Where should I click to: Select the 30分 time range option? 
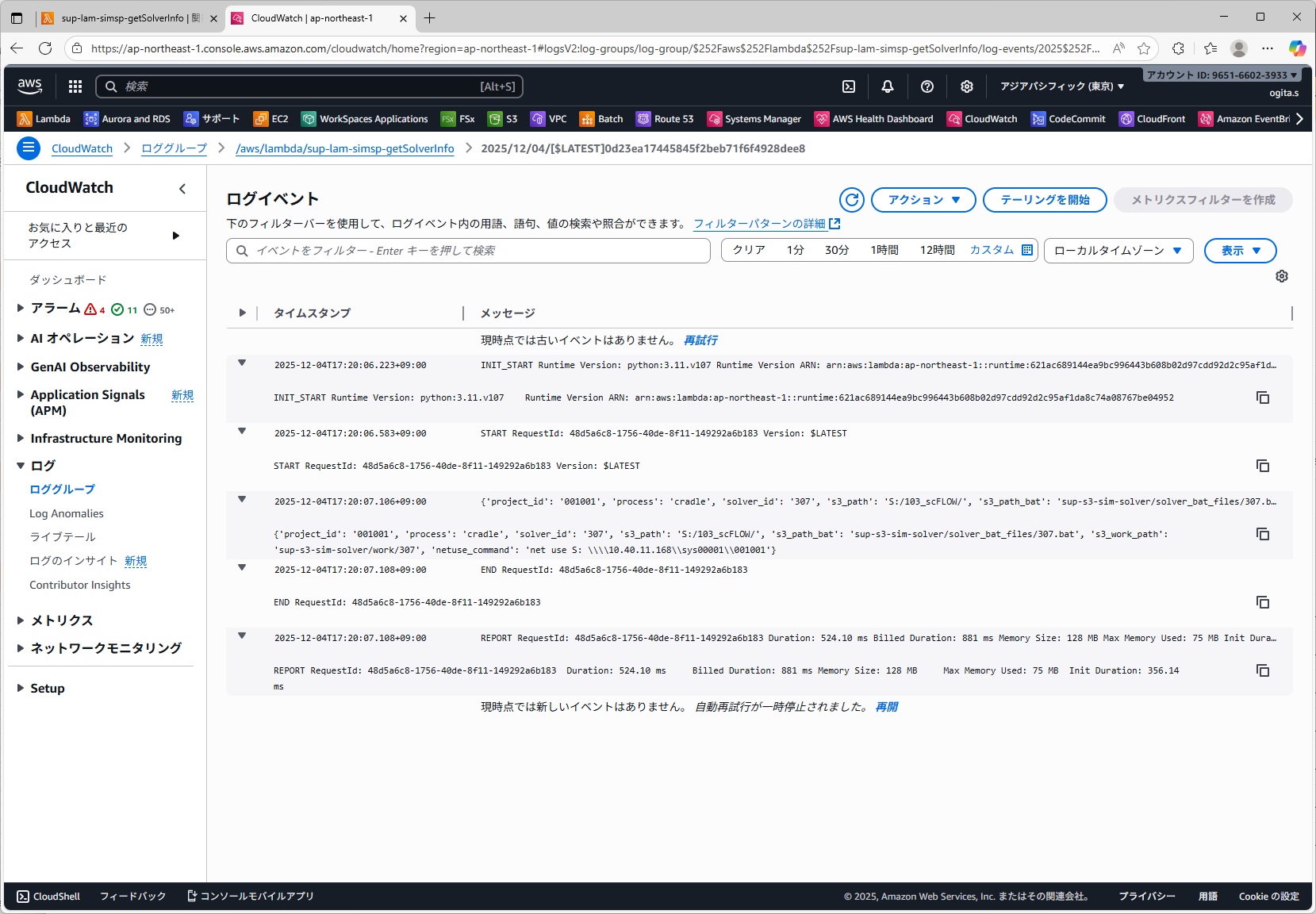tap(836, 250)
